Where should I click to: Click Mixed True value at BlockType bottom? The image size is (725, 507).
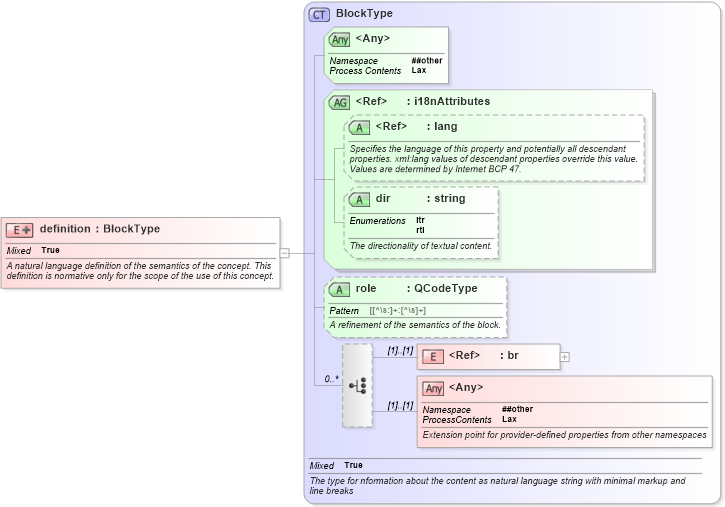(x=353, y=465)
